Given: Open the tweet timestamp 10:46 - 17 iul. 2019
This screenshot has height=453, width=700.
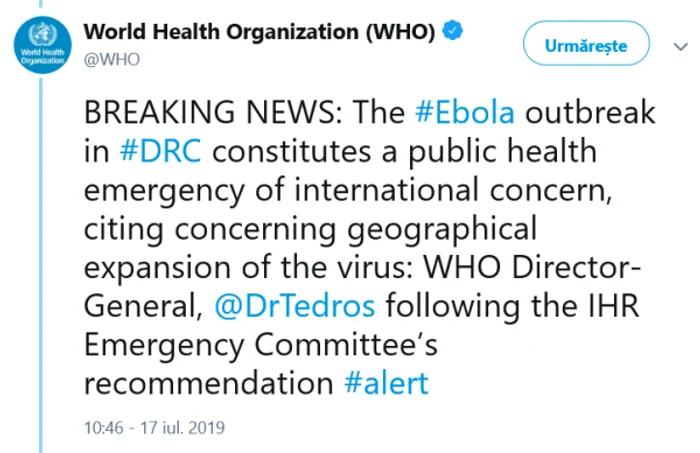Looking at the screenshot, I should pos(154,428).
